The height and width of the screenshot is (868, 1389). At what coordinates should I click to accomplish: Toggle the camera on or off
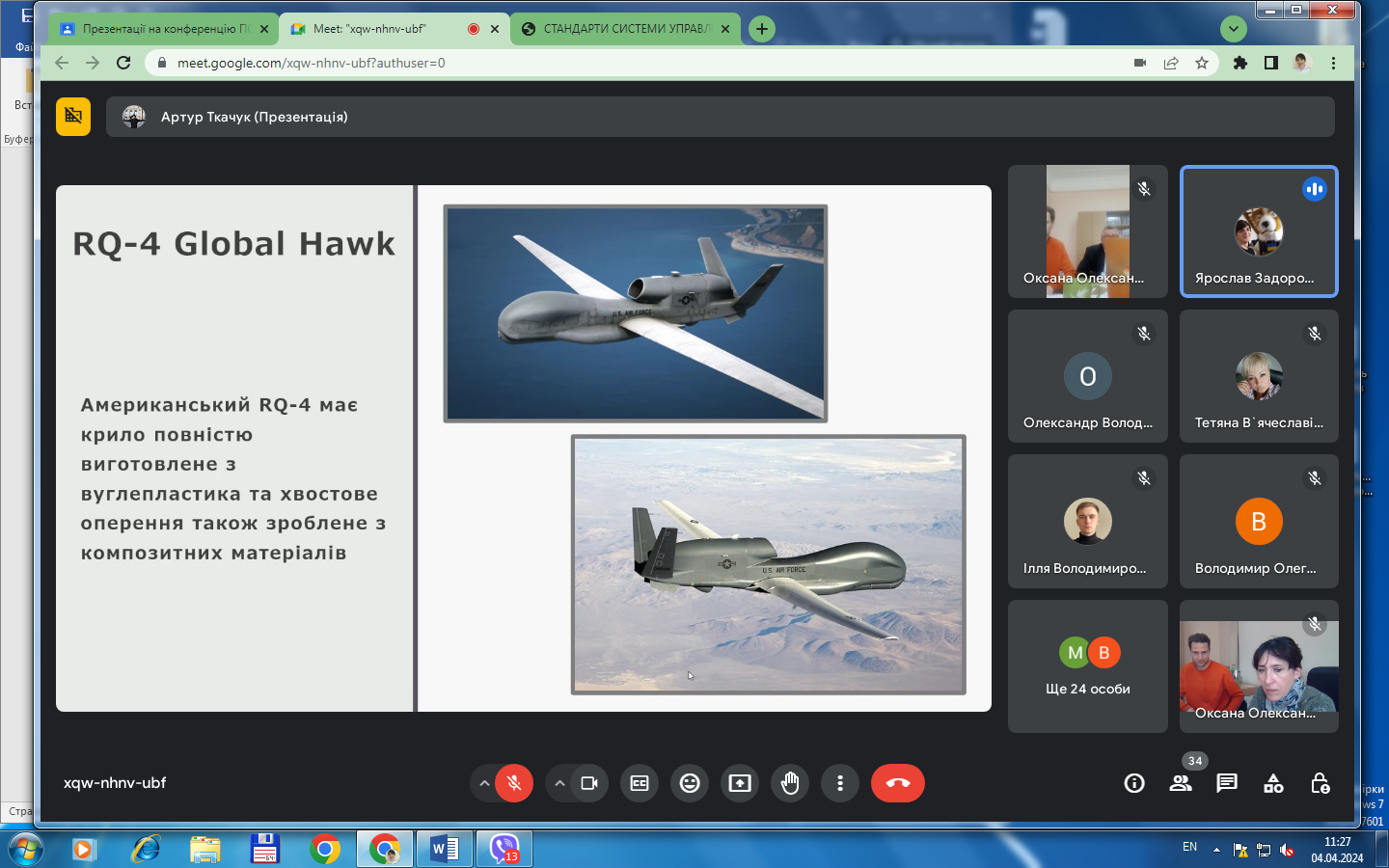(589, 783)
